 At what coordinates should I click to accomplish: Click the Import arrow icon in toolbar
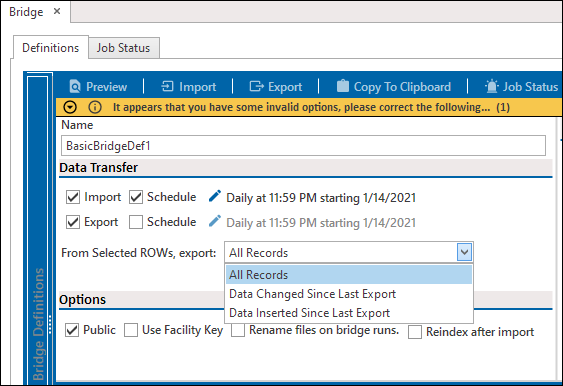(167, 87)
